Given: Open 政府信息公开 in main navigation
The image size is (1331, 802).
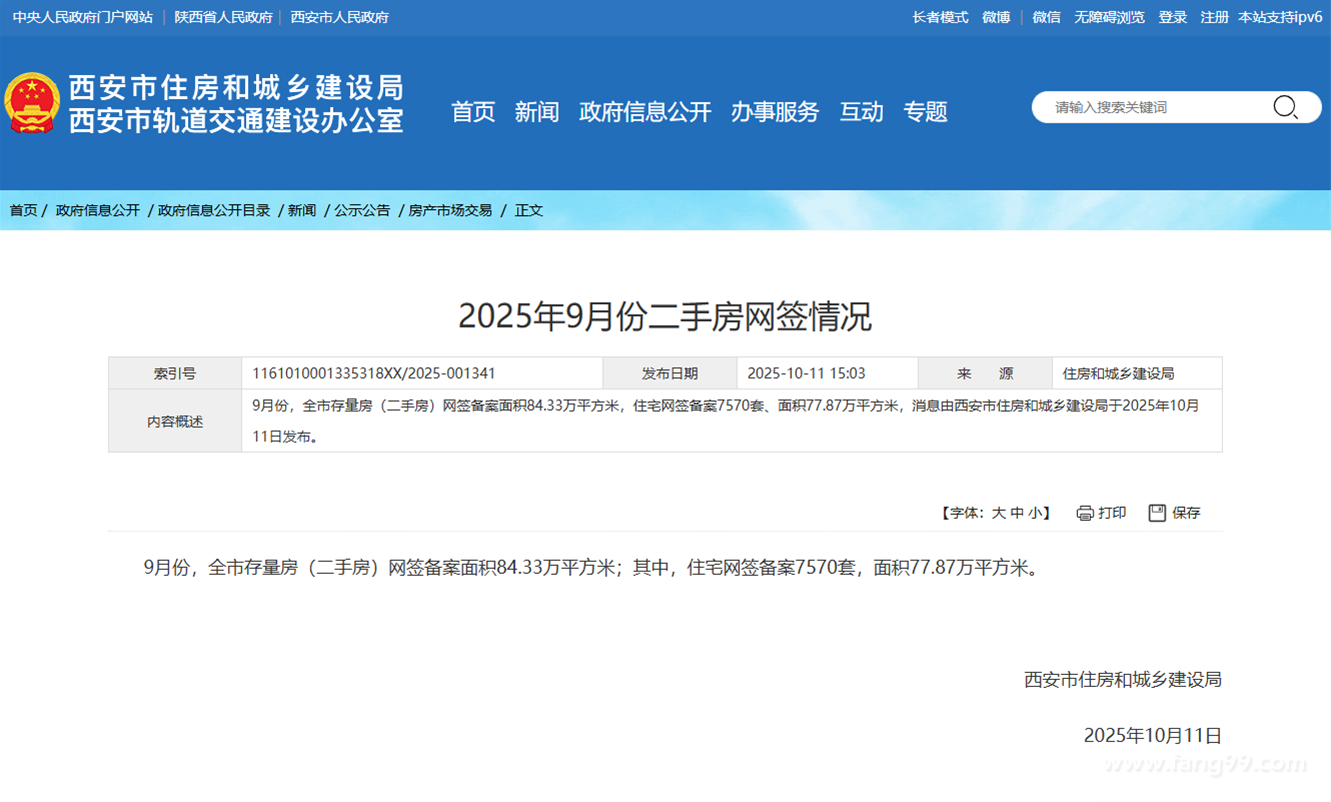Looking at the screenshot, I should (645, 112).
